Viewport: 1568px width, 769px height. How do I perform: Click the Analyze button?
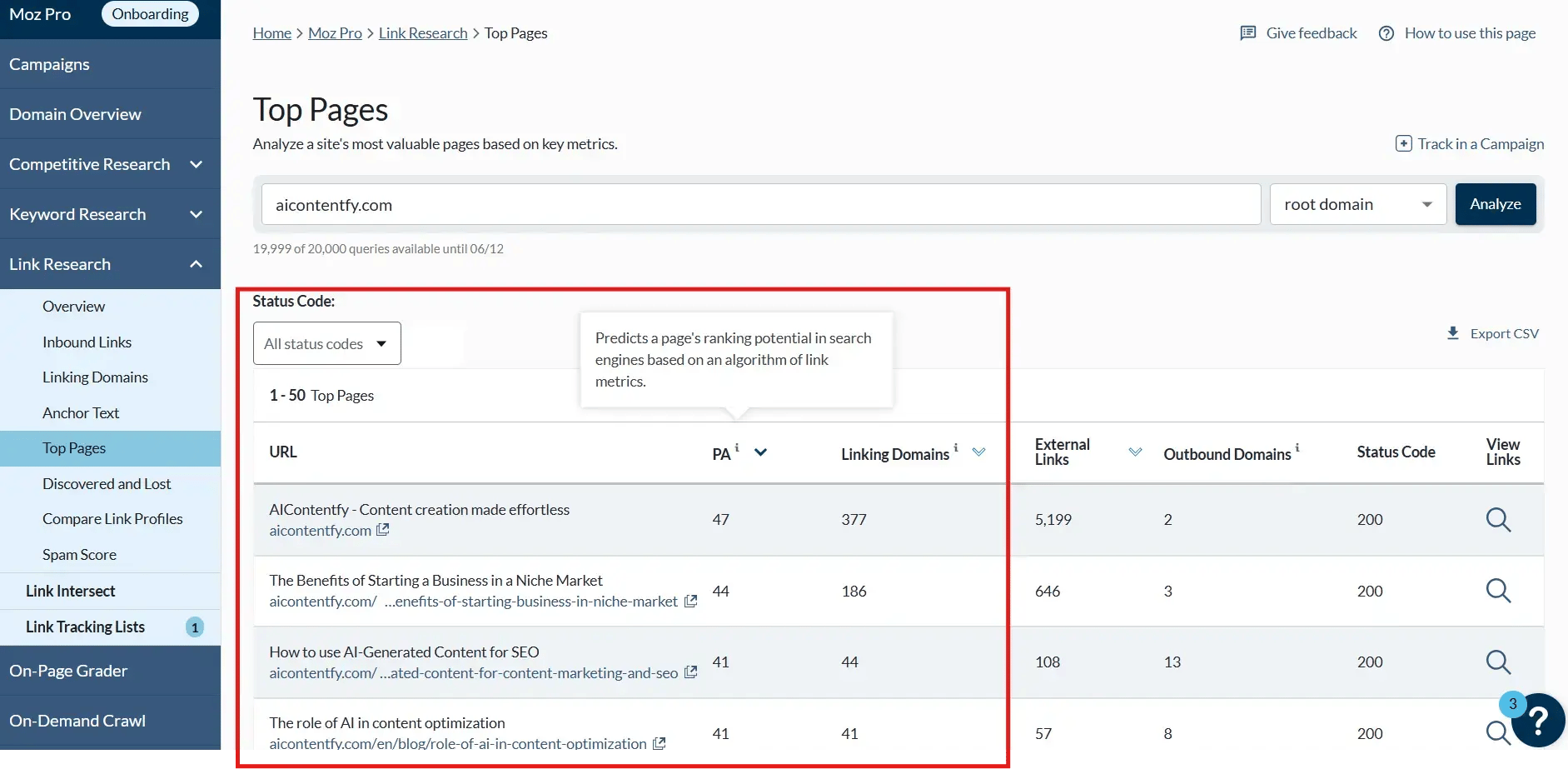coord(1496,204)
